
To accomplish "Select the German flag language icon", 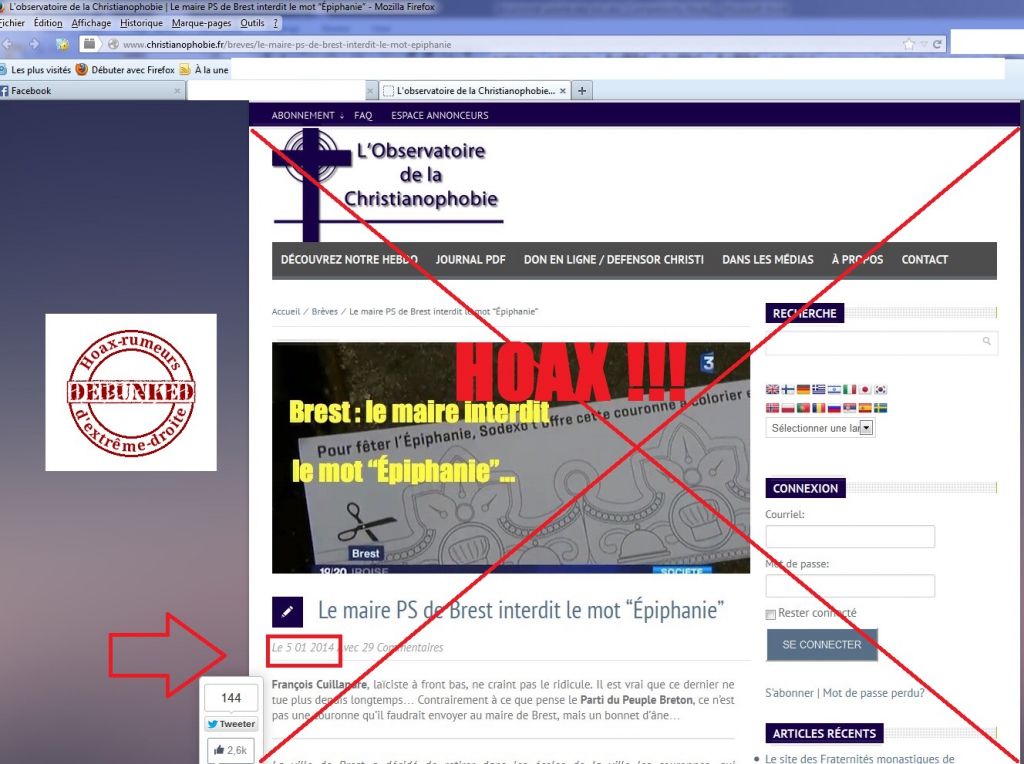I will 803,389.
